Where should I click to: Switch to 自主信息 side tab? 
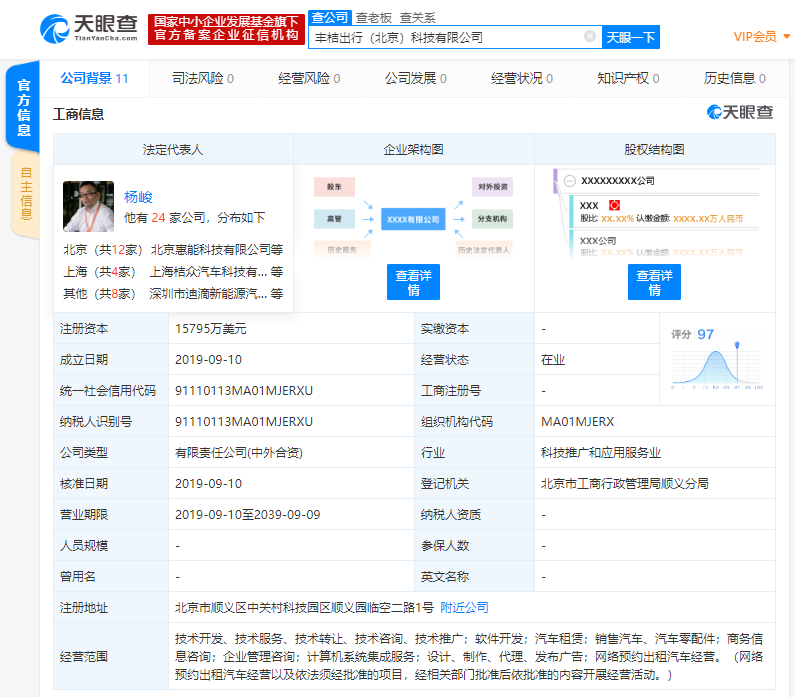(x=25, y=194)
